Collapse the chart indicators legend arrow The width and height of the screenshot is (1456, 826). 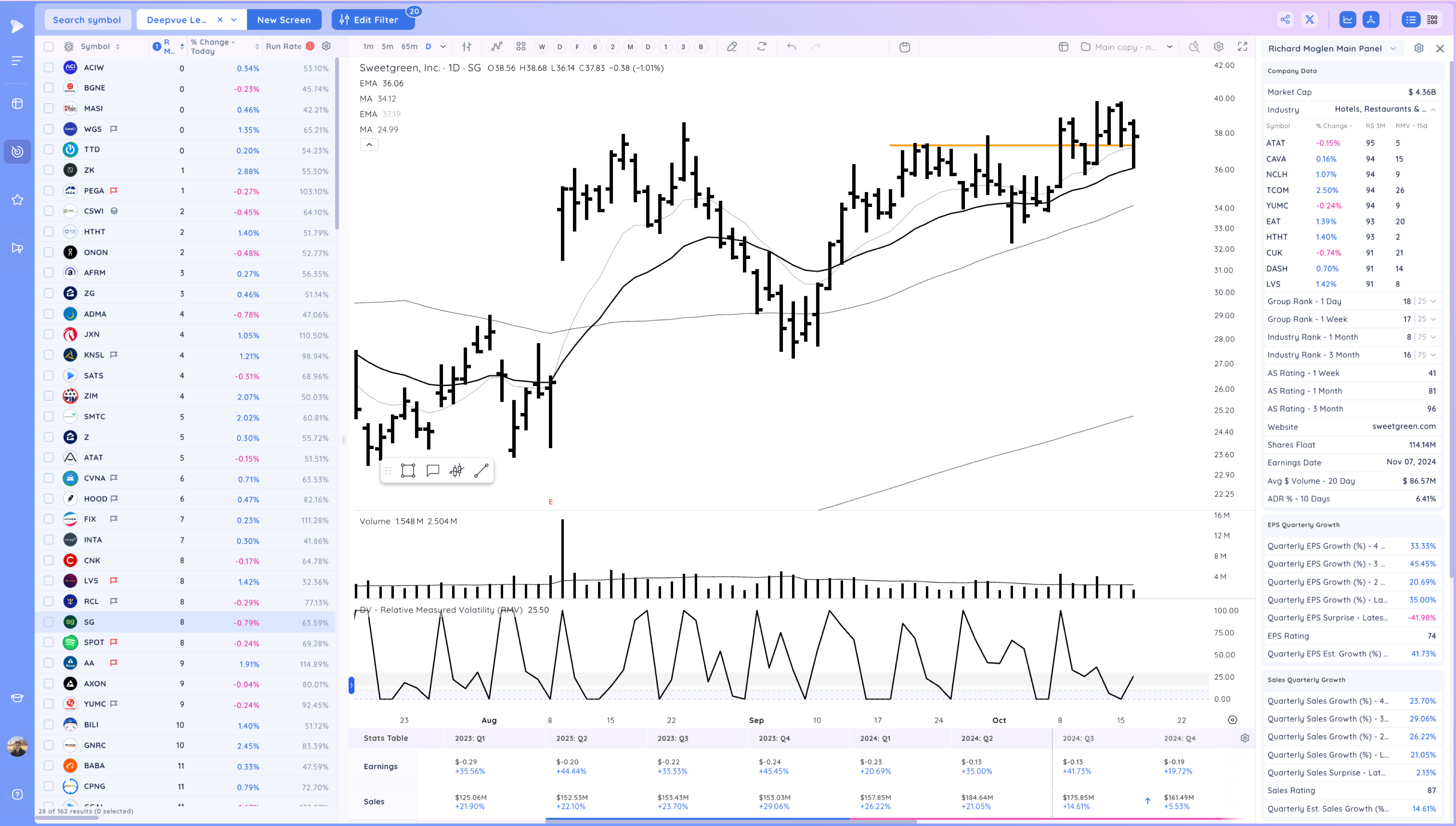tap(369, 145)
